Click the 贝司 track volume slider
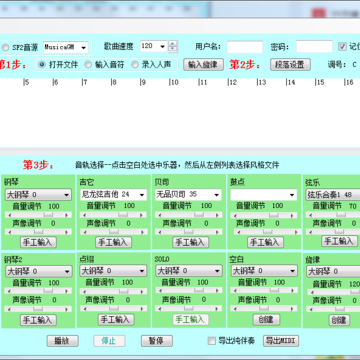This screenshot has width=360, height=360. click(189, 215)
